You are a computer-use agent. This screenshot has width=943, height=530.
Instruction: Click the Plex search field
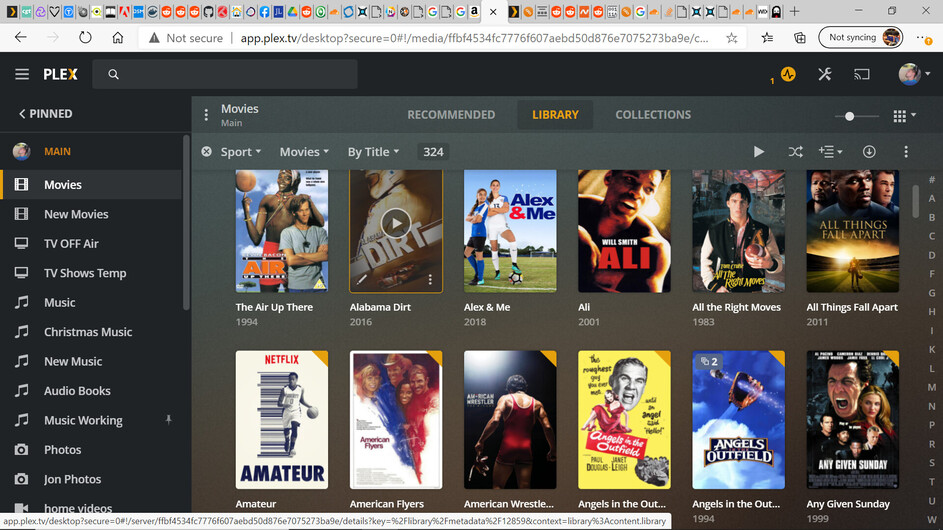(225, 74)
